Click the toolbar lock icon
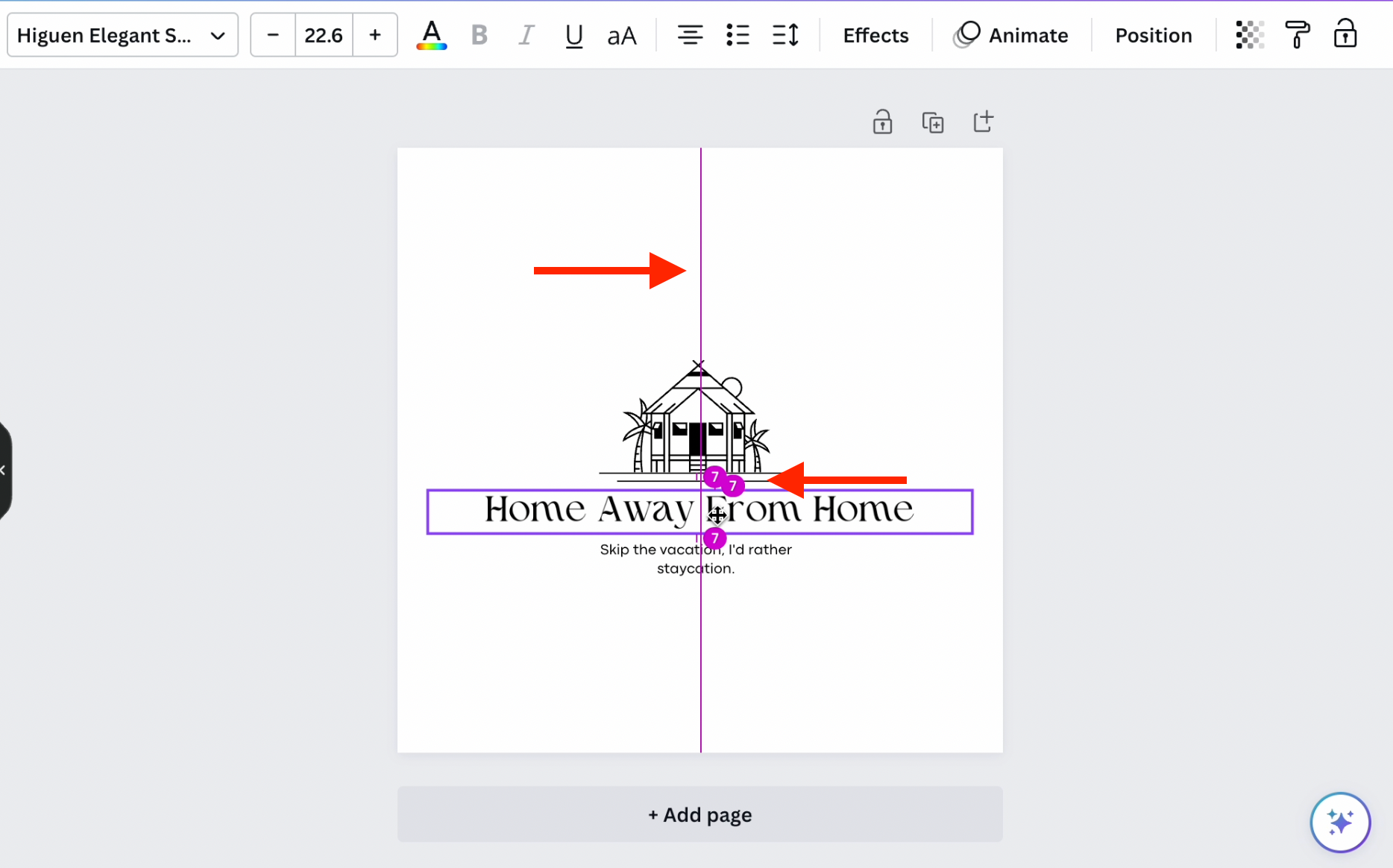 coord(1345,35)
